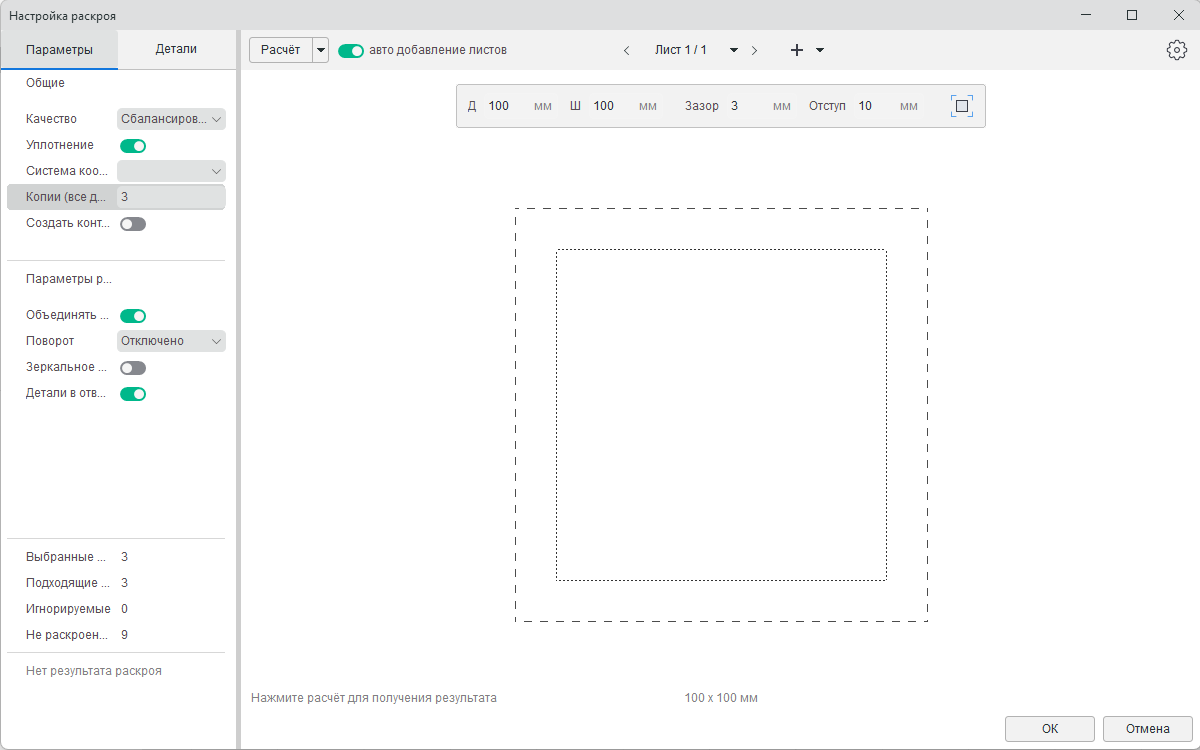The height and width of the screenshot is (750, 1200).
Task: Open the Система коо... dropdown
Action: tap(171, 171)
